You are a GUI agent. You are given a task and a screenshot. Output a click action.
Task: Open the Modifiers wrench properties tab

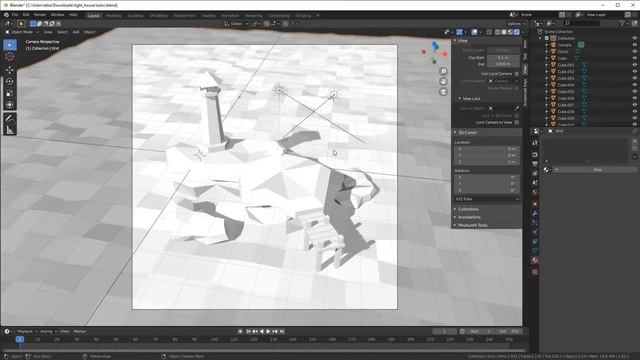(x=535, y=213)
